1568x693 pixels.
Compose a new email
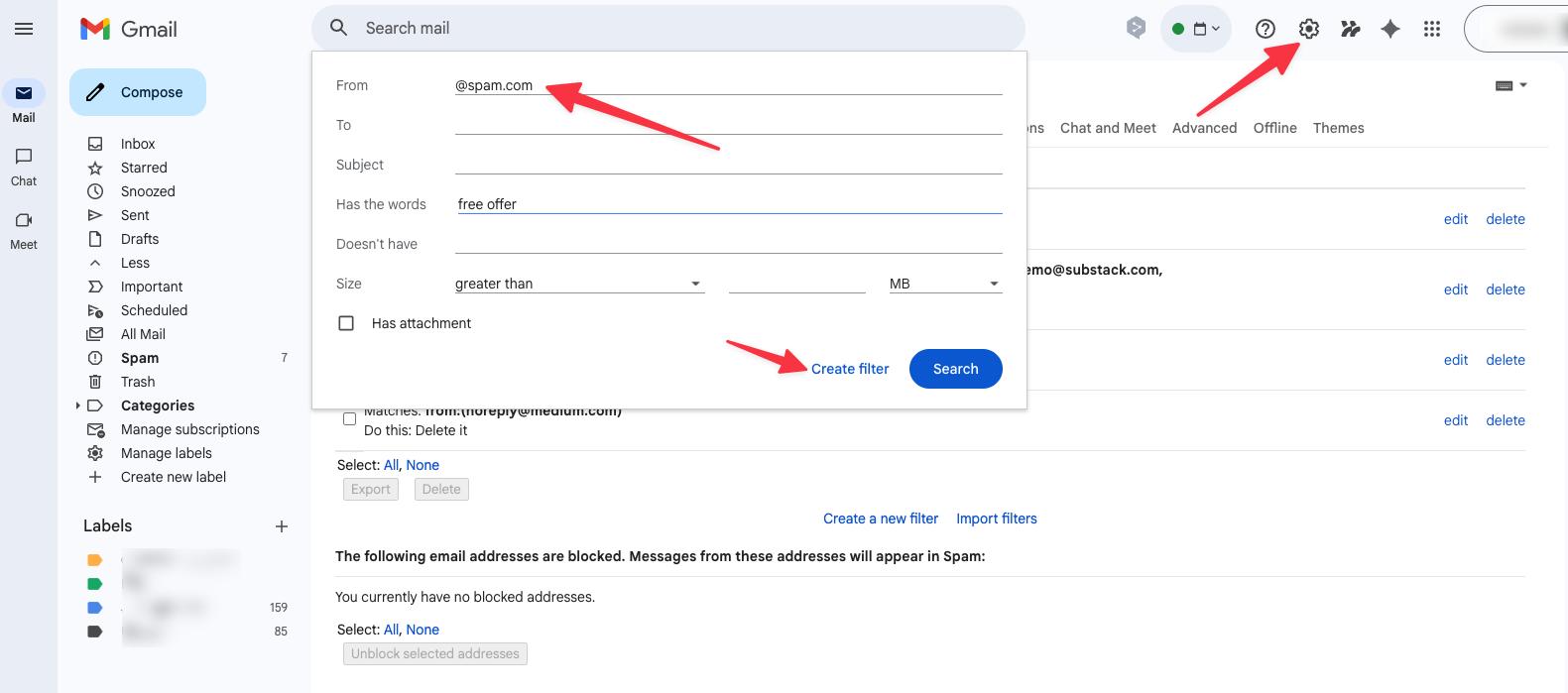[138, 92]
